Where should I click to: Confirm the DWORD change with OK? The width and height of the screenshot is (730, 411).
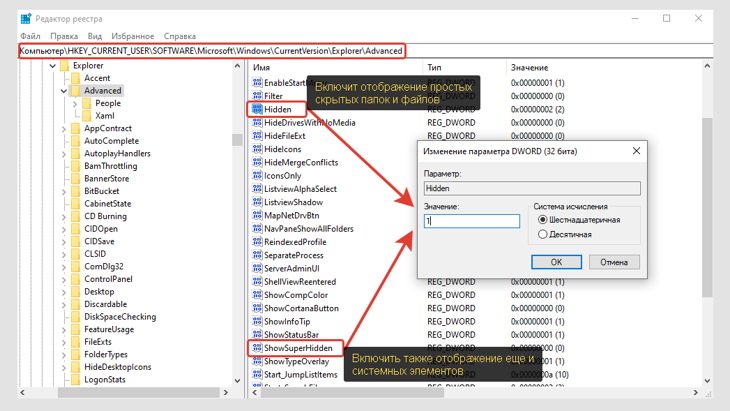coord(556,262)
